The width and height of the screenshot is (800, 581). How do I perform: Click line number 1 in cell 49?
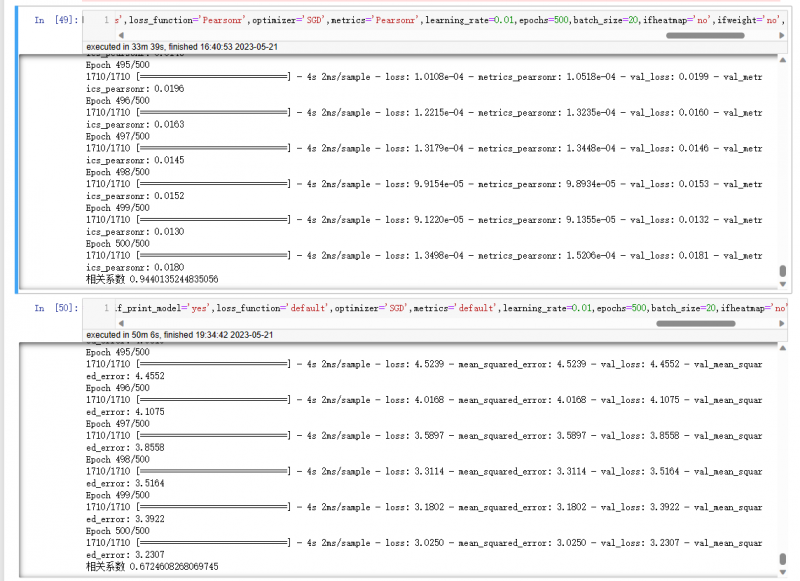[x=106, y=19]
